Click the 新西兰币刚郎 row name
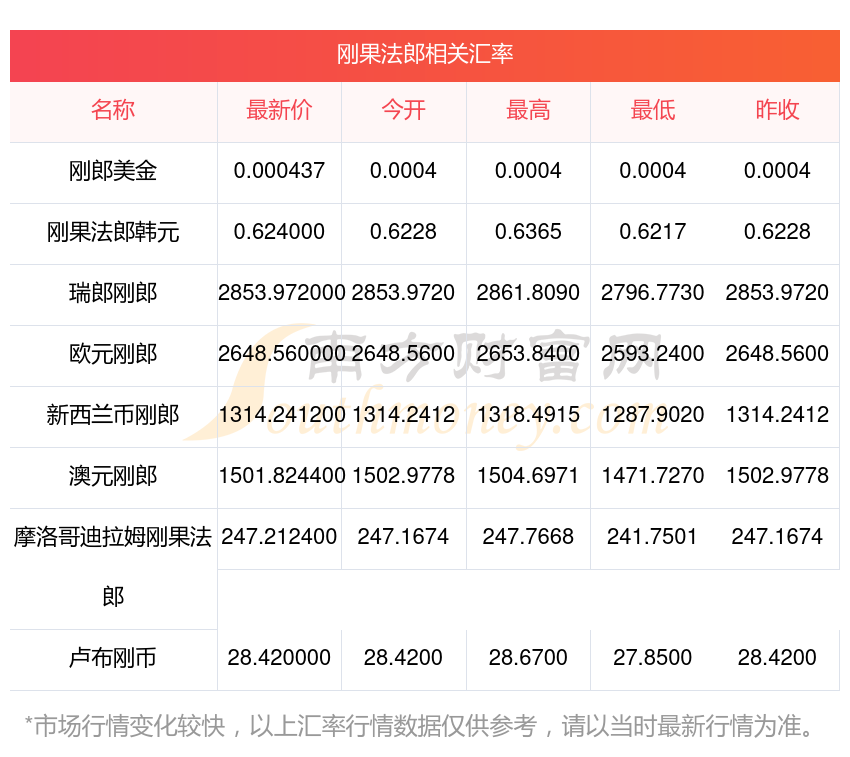Viewport: 850px width, 757px height. [113, 415]
